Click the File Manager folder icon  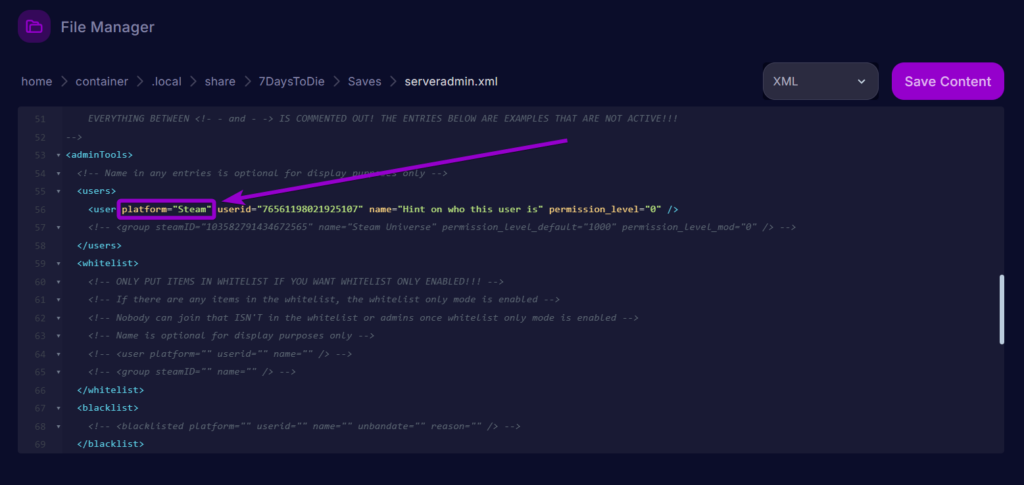(34, 27)
